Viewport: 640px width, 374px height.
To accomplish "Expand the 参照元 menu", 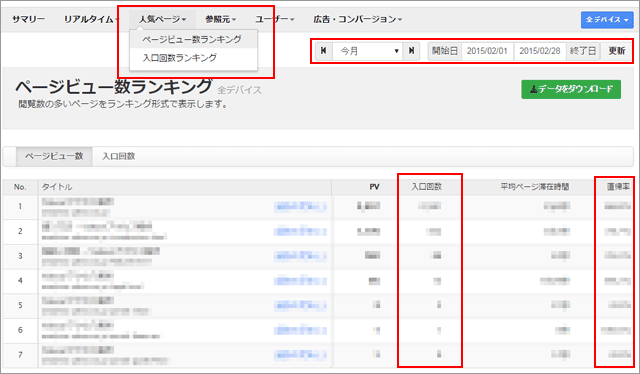I will point(220,19).
